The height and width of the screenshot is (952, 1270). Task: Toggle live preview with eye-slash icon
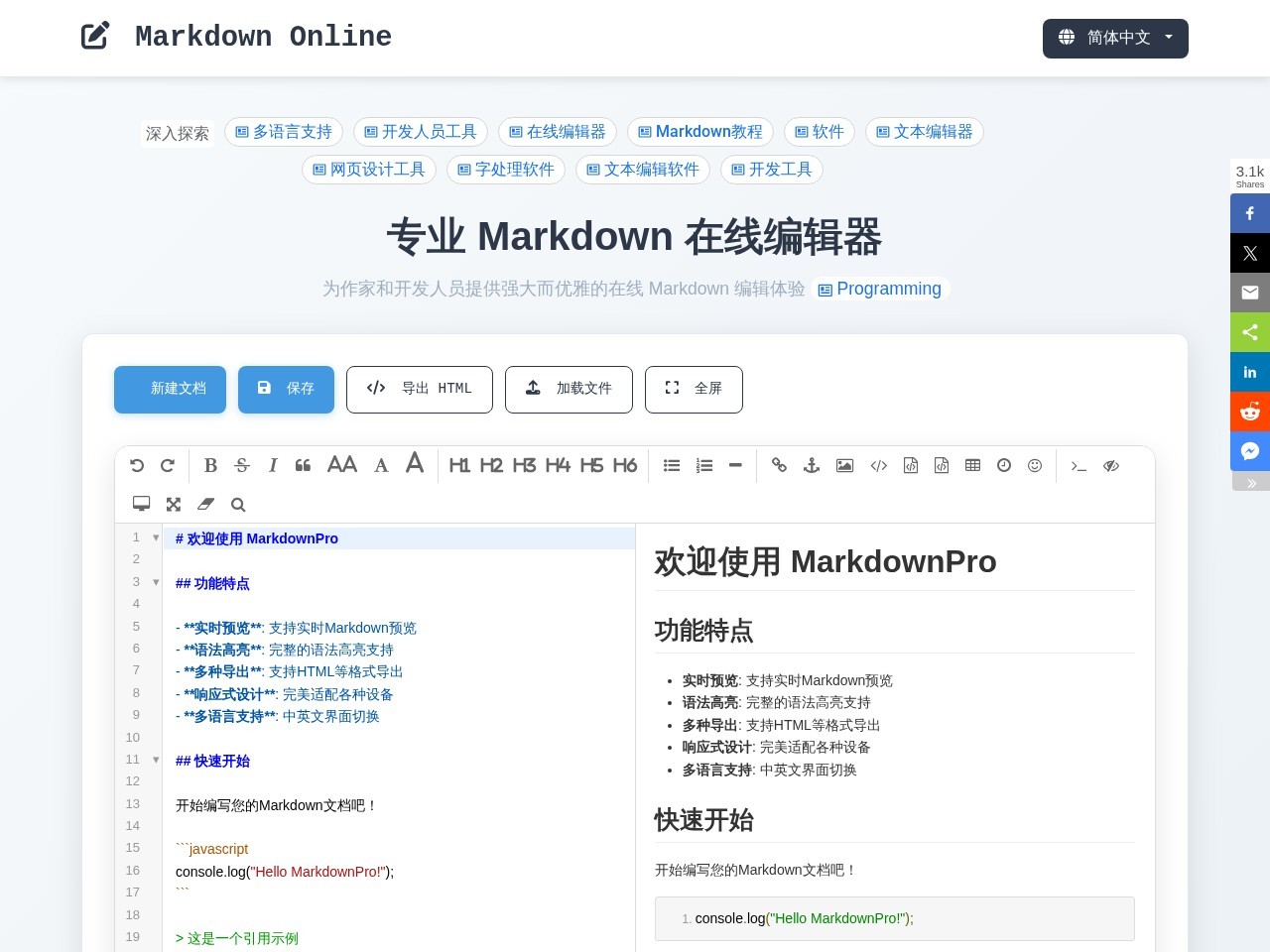[1111, 465]
